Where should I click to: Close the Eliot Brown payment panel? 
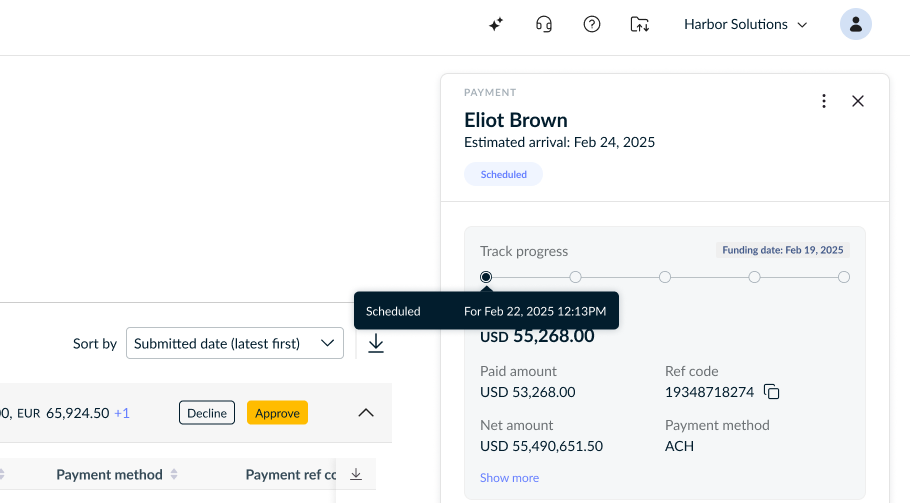click(x=858, y=101)
